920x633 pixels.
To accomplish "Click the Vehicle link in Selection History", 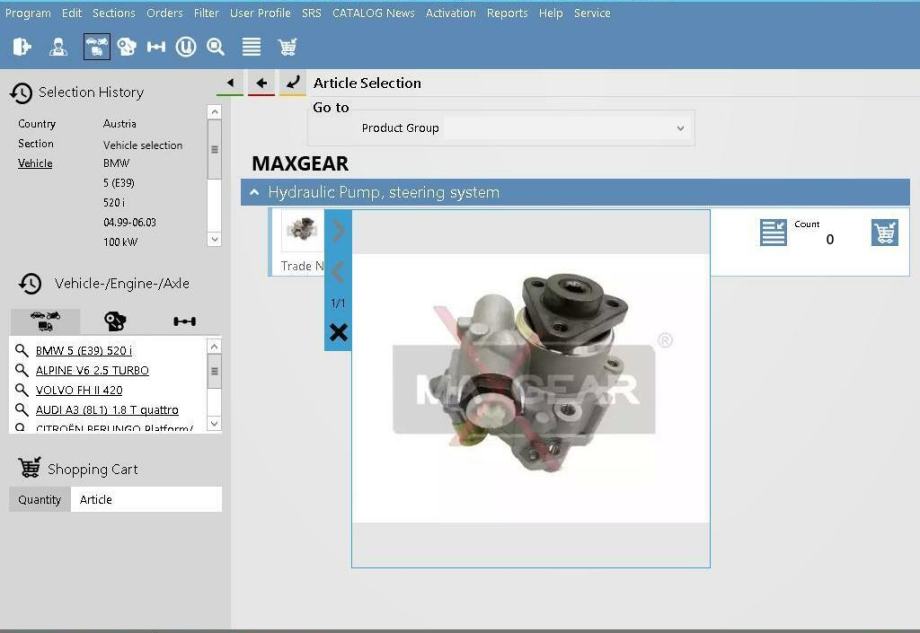I will pyautogui.click(x=35, y=163).
